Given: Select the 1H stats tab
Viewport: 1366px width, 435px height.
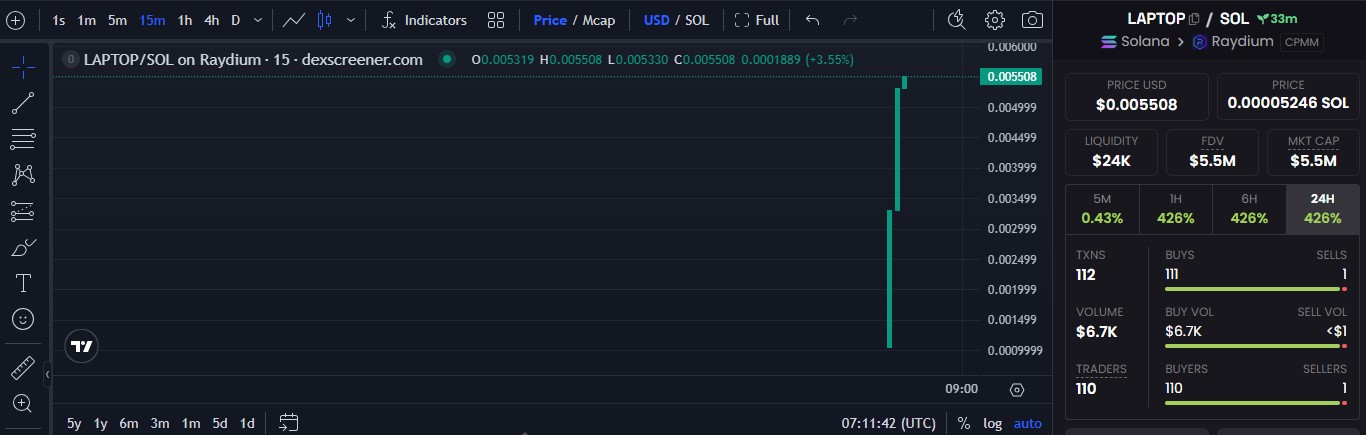Looking at the screenshot, I should click(x=1176, y=209).
